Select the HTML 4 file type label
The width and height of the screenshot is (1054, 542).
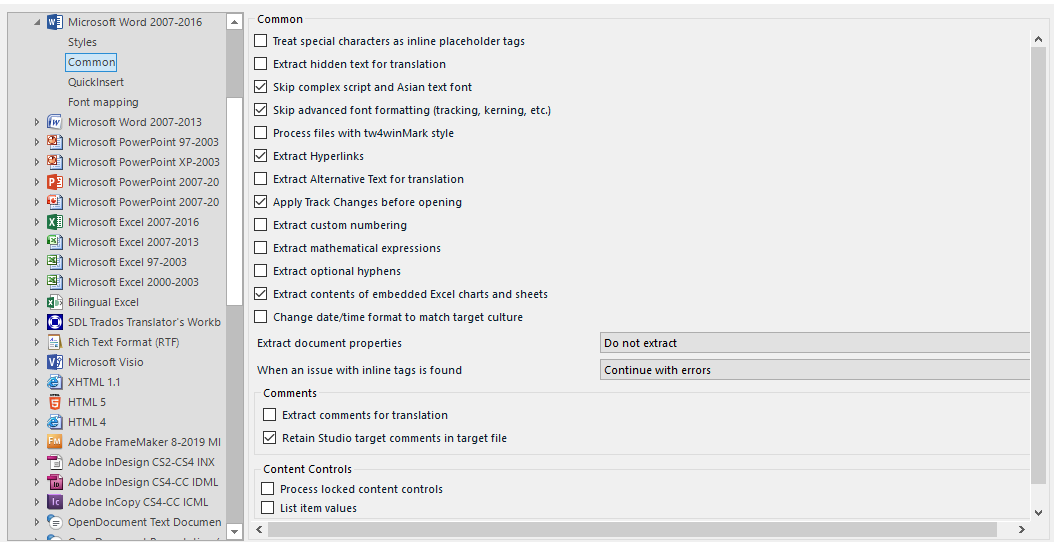(87, 422)
